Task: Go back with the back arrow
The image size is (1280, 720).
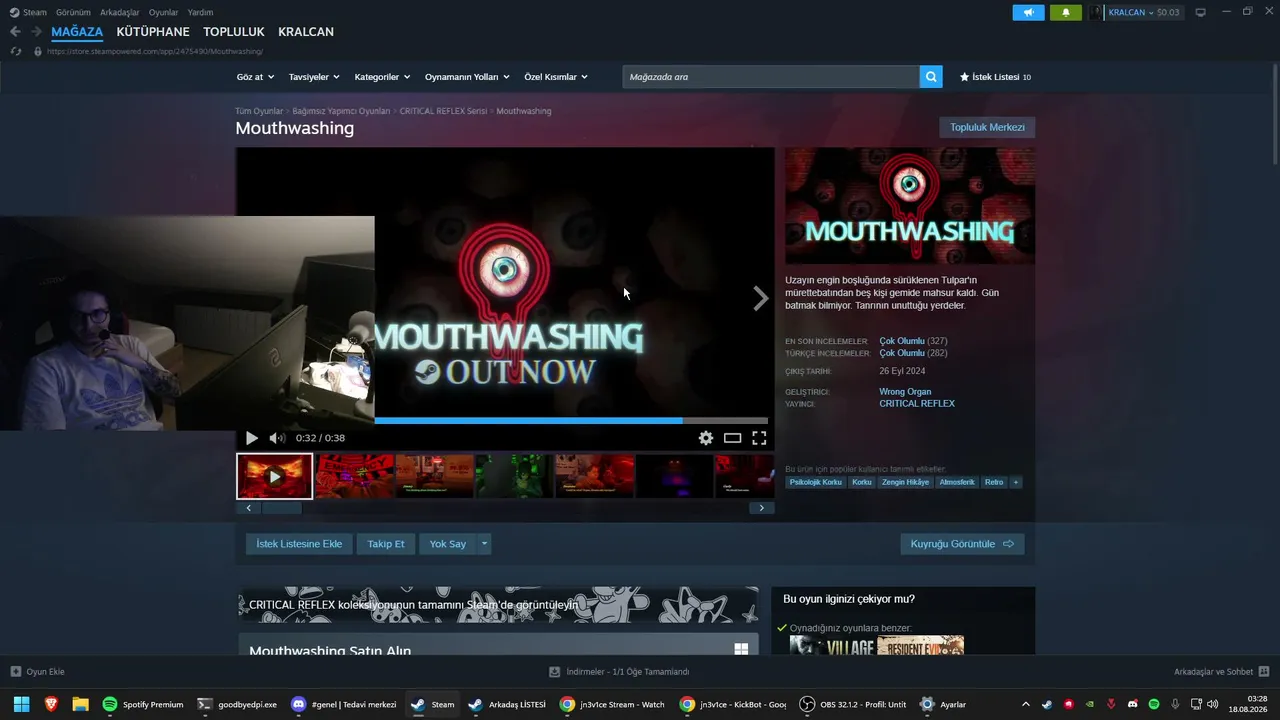Action: [15, 32]
